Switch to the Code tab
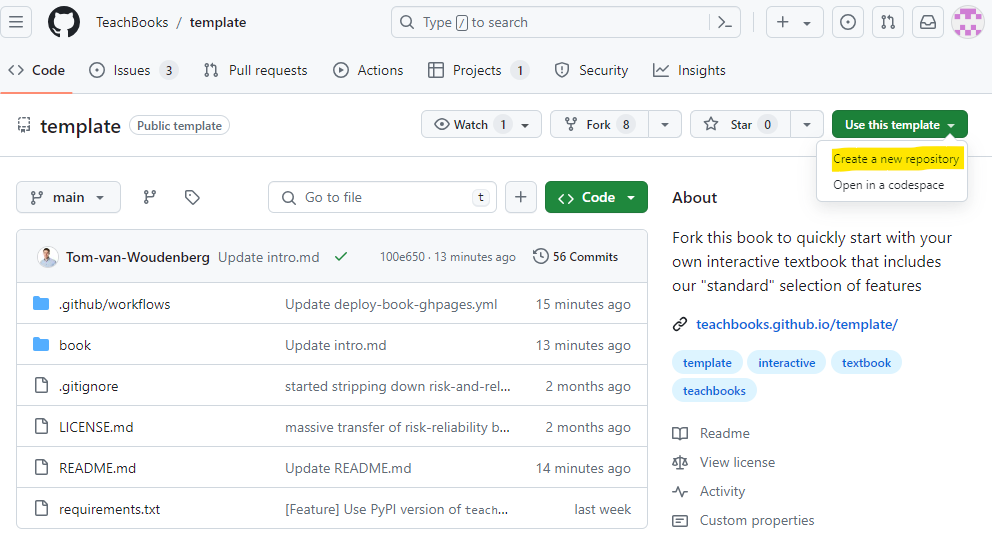 click(37, 70)
